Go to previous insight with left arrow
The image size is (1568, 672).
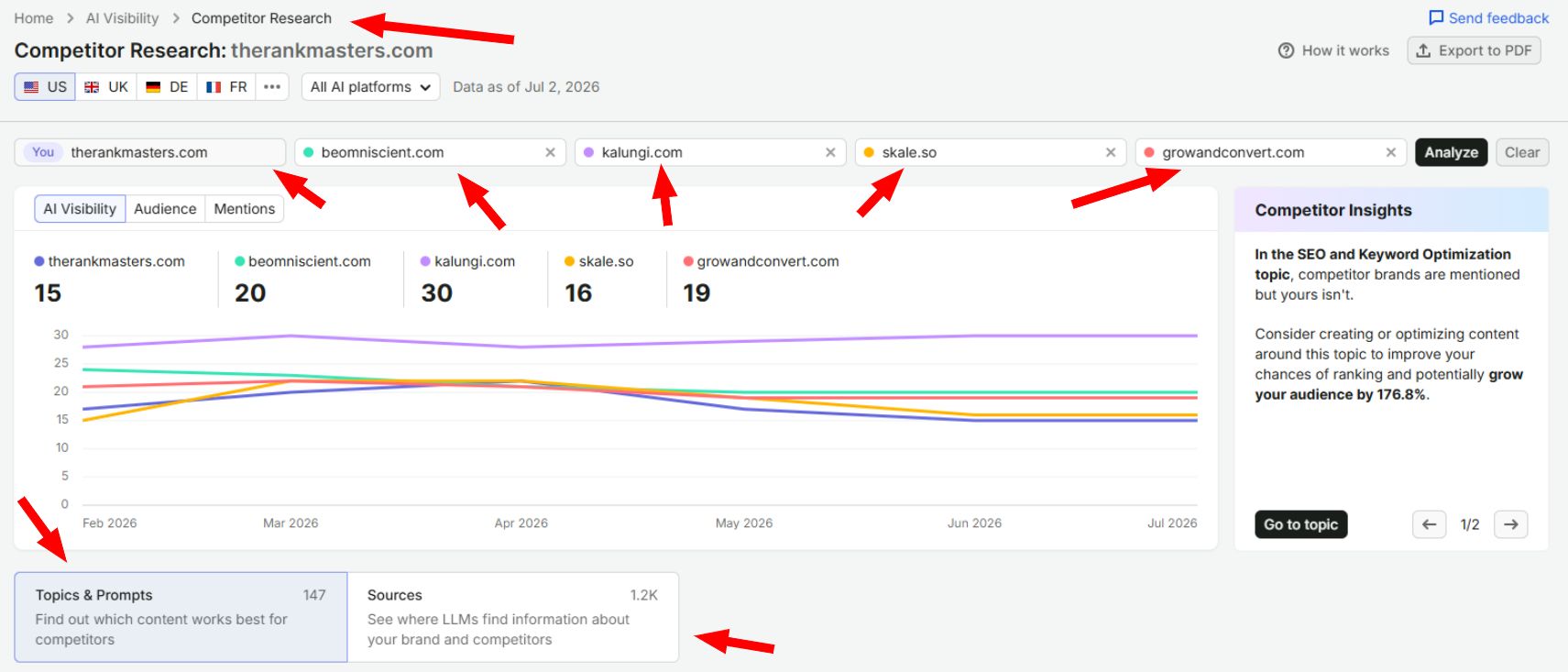(1429, 524)
